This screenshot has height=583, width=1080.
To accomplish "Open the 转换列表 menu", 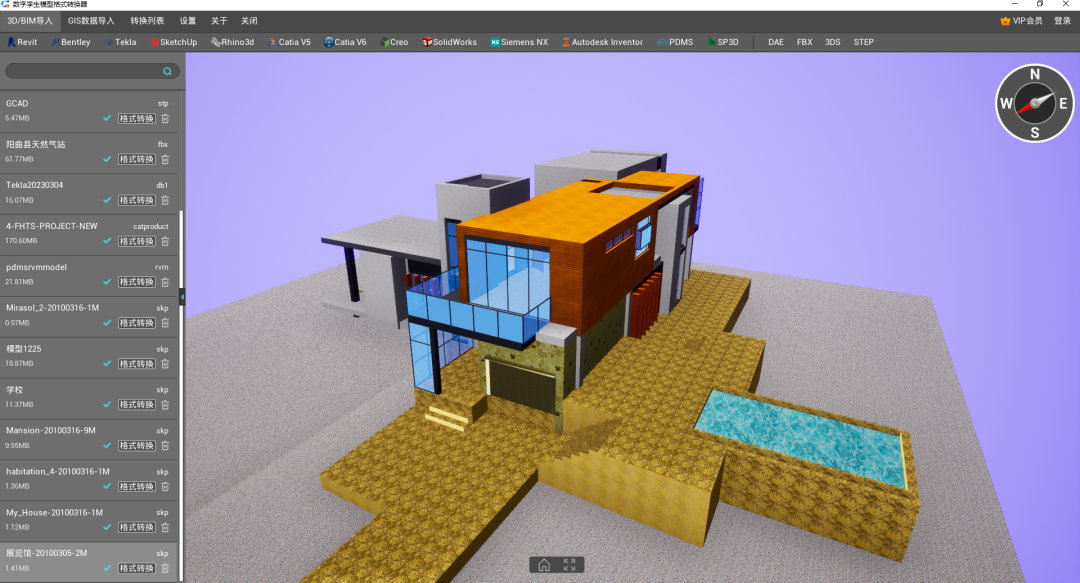I will pyautogui.click(x=147, y=21).
